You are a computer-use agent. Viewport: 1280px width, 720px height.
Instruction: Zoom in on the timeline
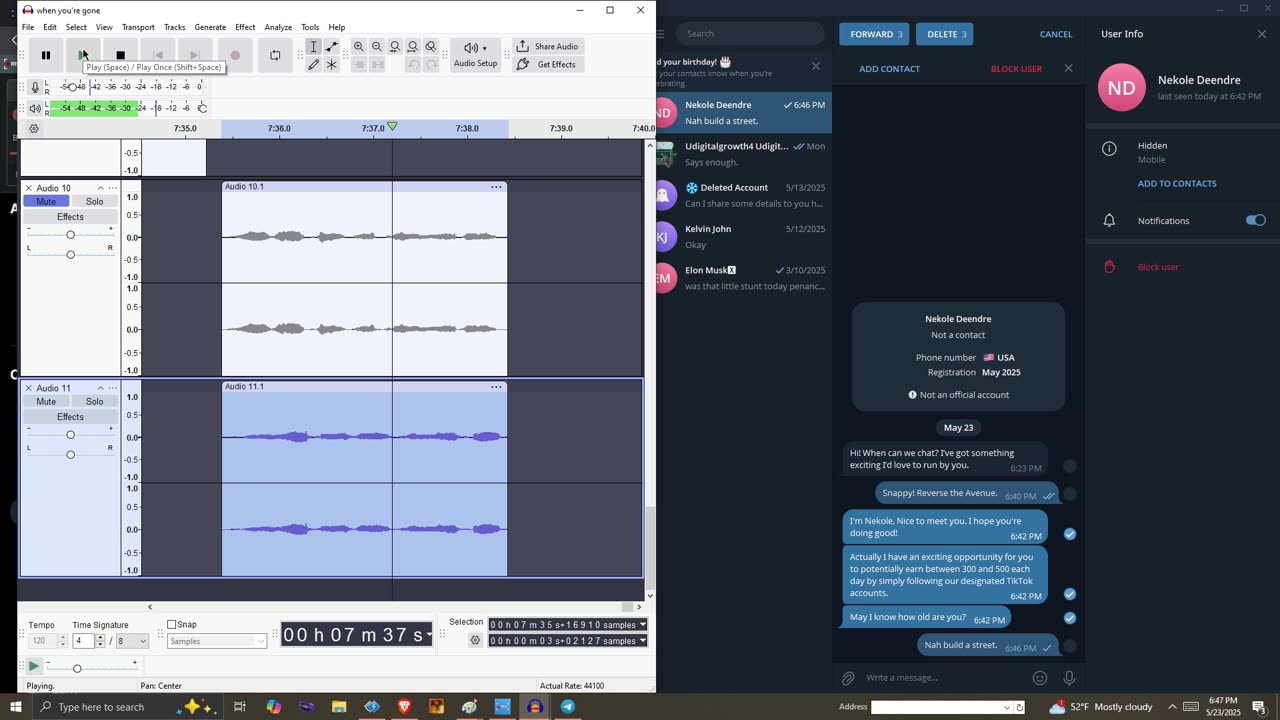pyautogui.click(x=359, y=47)
